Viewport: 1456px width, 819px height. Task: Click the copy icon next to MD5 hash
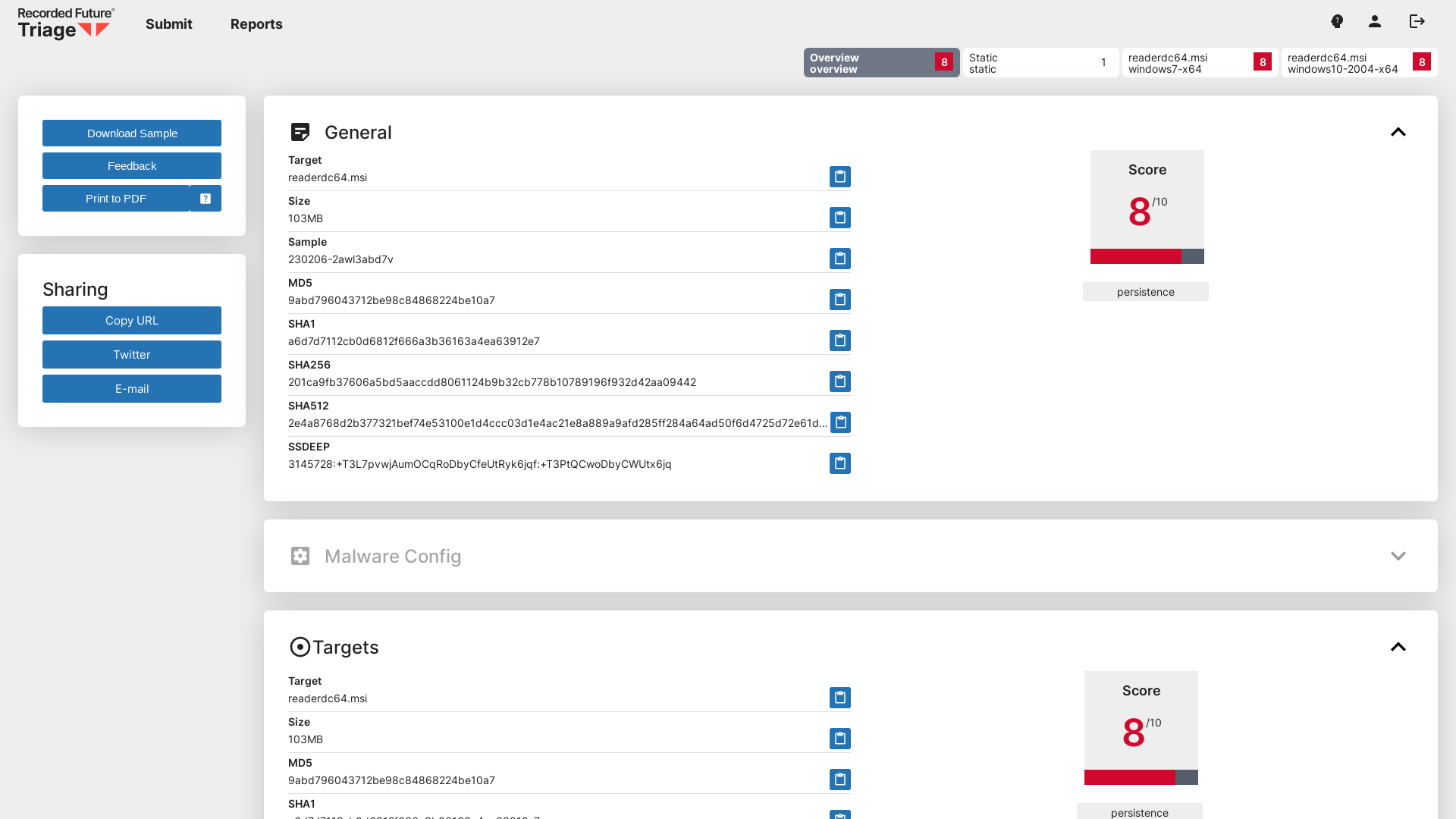point(839,299)
